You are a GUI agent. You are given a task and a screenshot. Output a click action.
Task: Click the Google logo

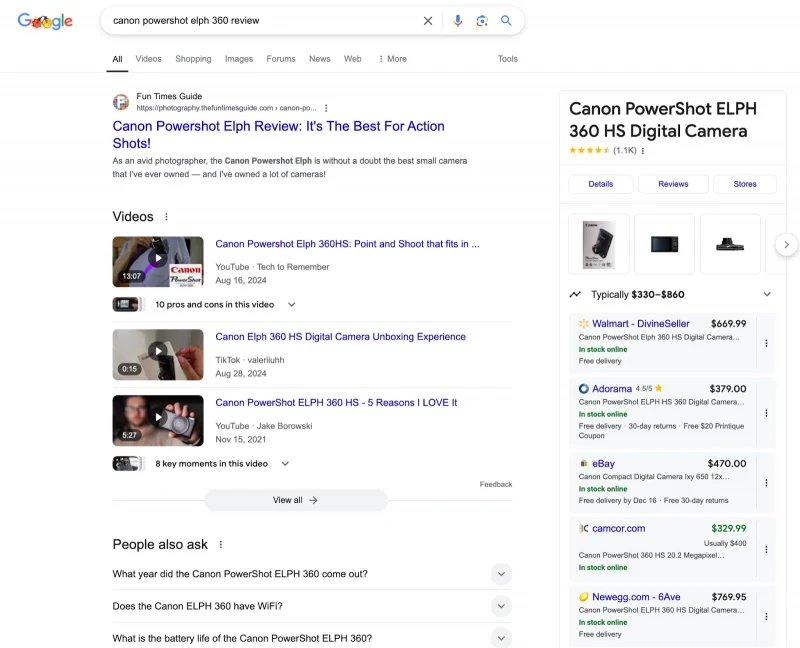(45, 21)
